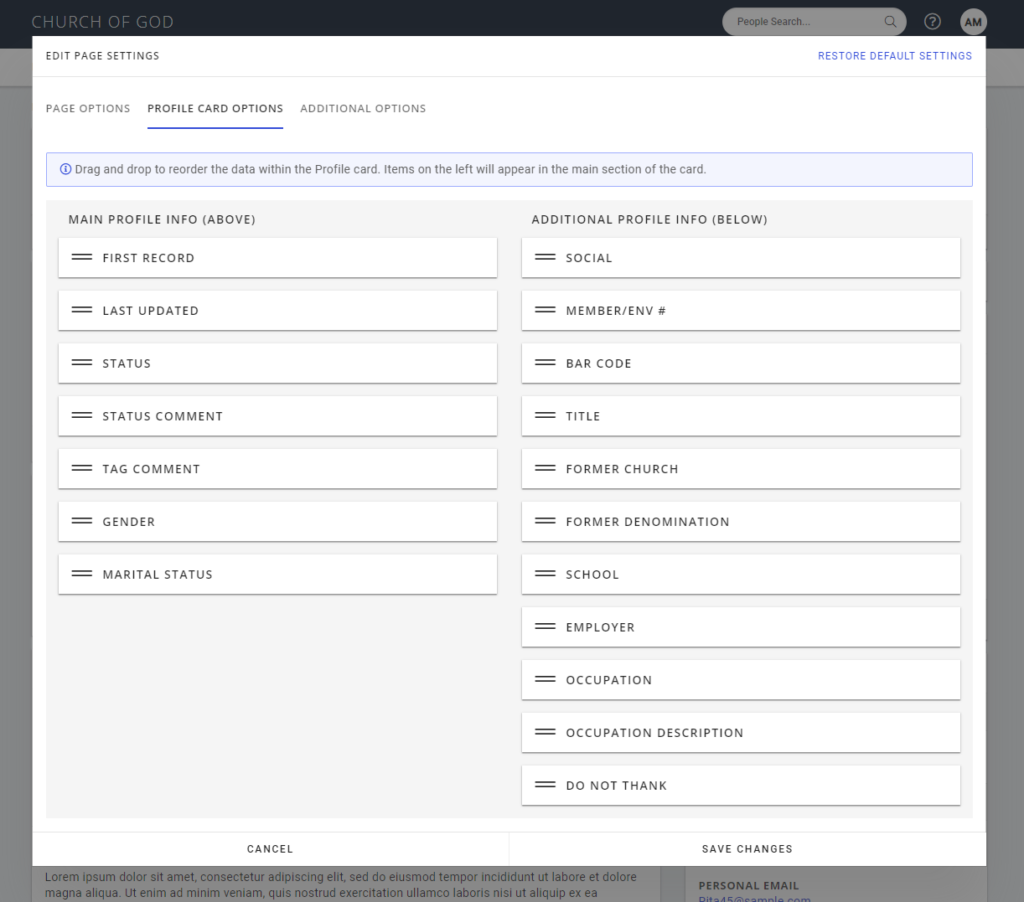Grab the drag handle beside Status
Viewport: 1024px width, 902px height.
coord(82,362)
